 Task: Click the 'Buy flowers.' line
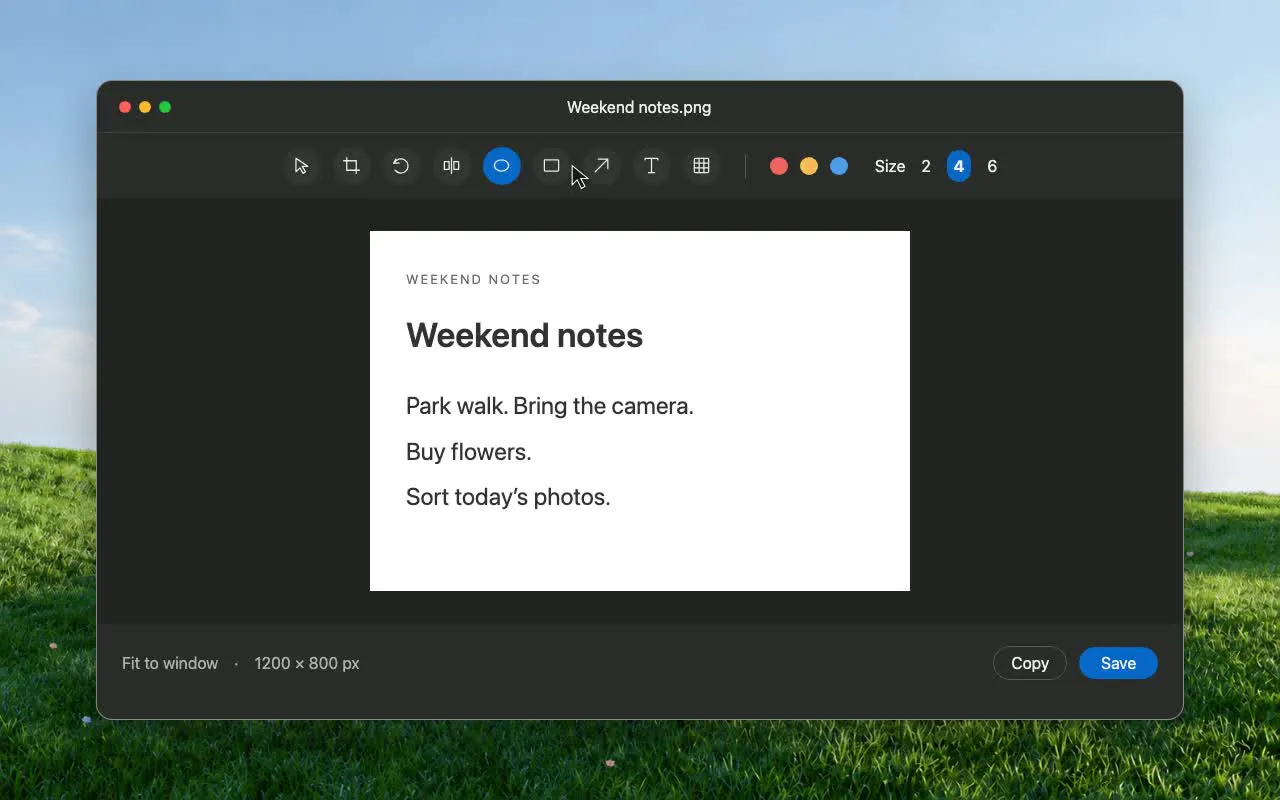pyautogui.click(x=469, y=452)
